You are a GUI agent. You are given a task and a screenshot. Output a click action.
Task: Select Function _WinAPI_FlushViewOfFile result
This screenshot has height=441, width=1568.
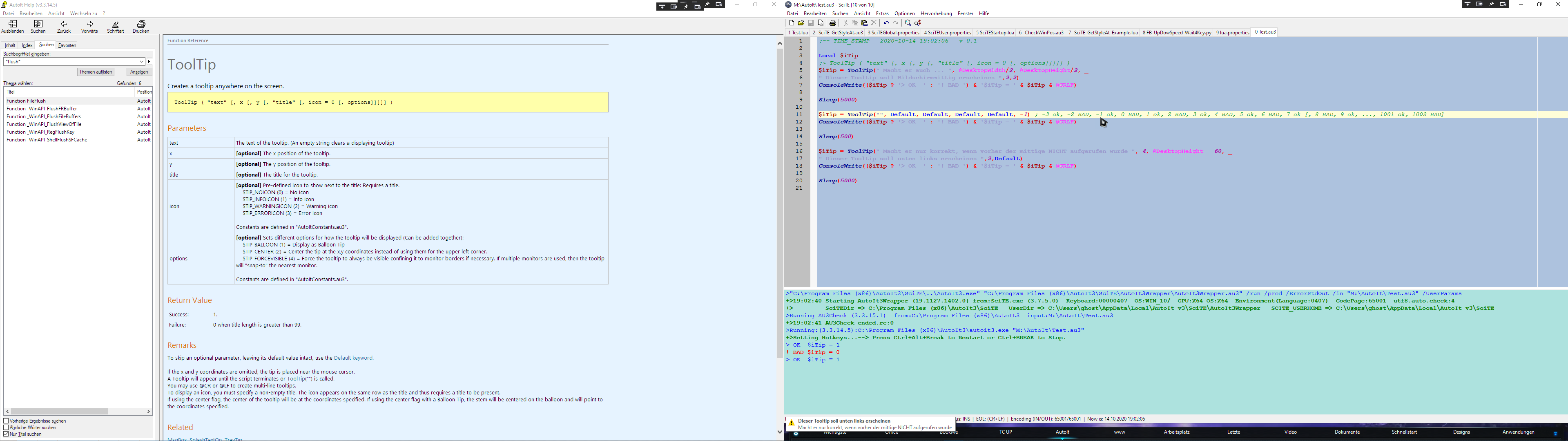pos(44,124)
